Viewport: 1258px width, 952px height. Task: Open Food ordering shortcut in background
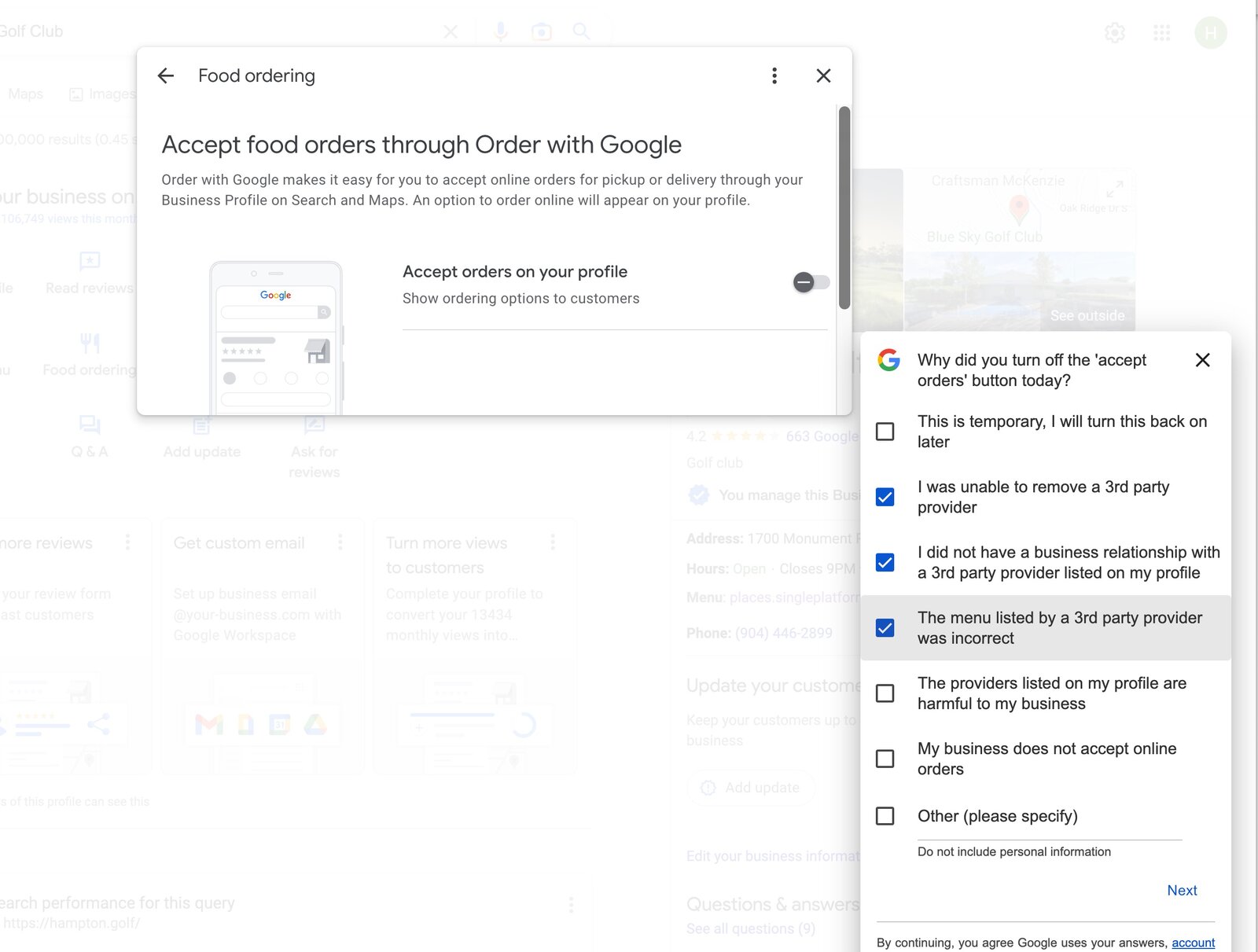89,355
